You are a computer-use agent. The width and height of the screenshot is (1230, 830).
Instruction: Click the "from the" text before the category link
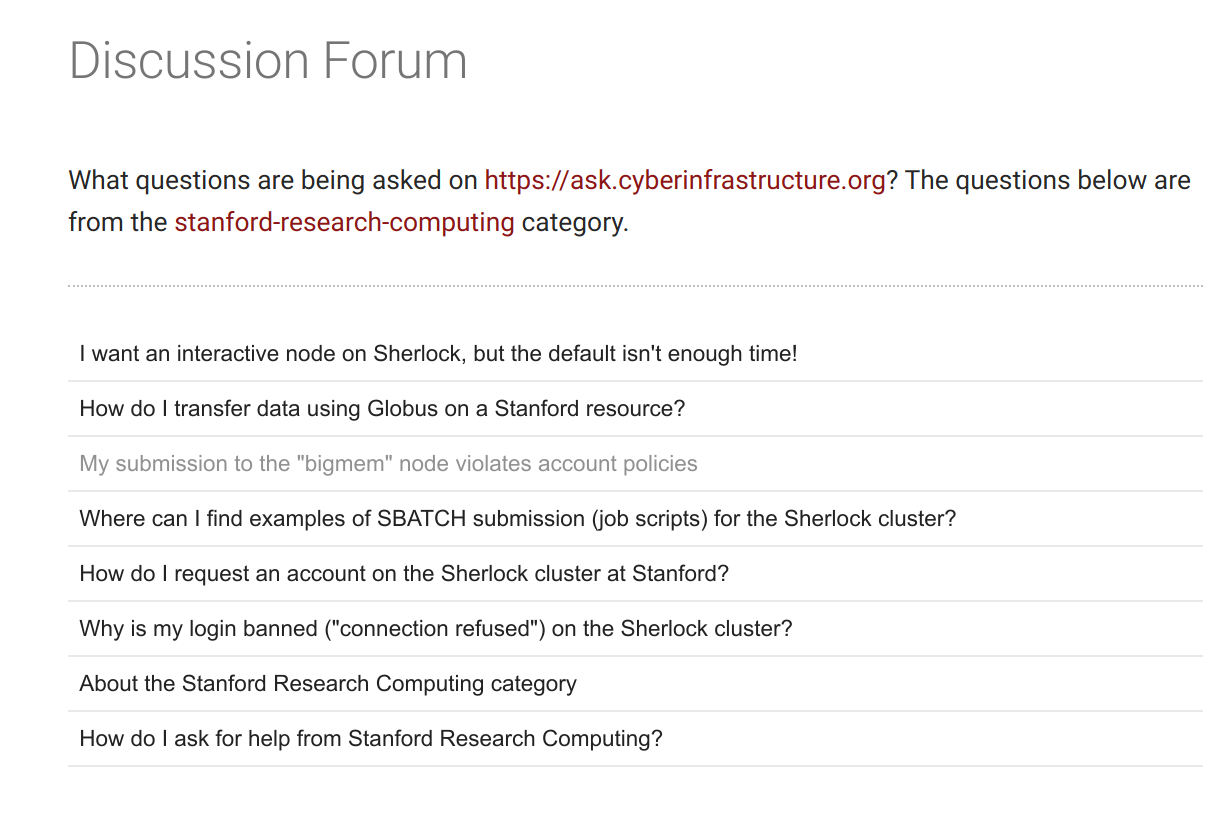click(117, 222)
